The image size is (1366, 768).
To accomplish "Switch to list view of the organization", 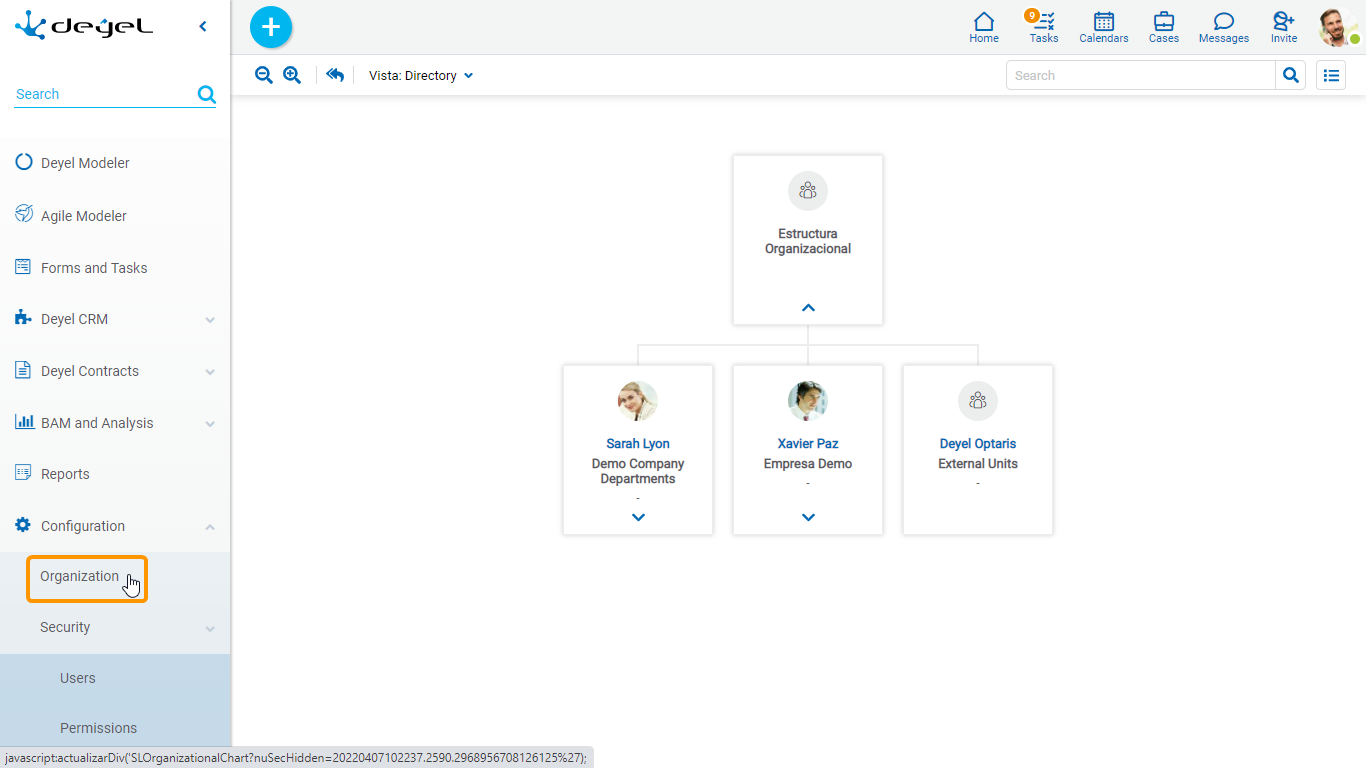I will tap(1330, 75).
